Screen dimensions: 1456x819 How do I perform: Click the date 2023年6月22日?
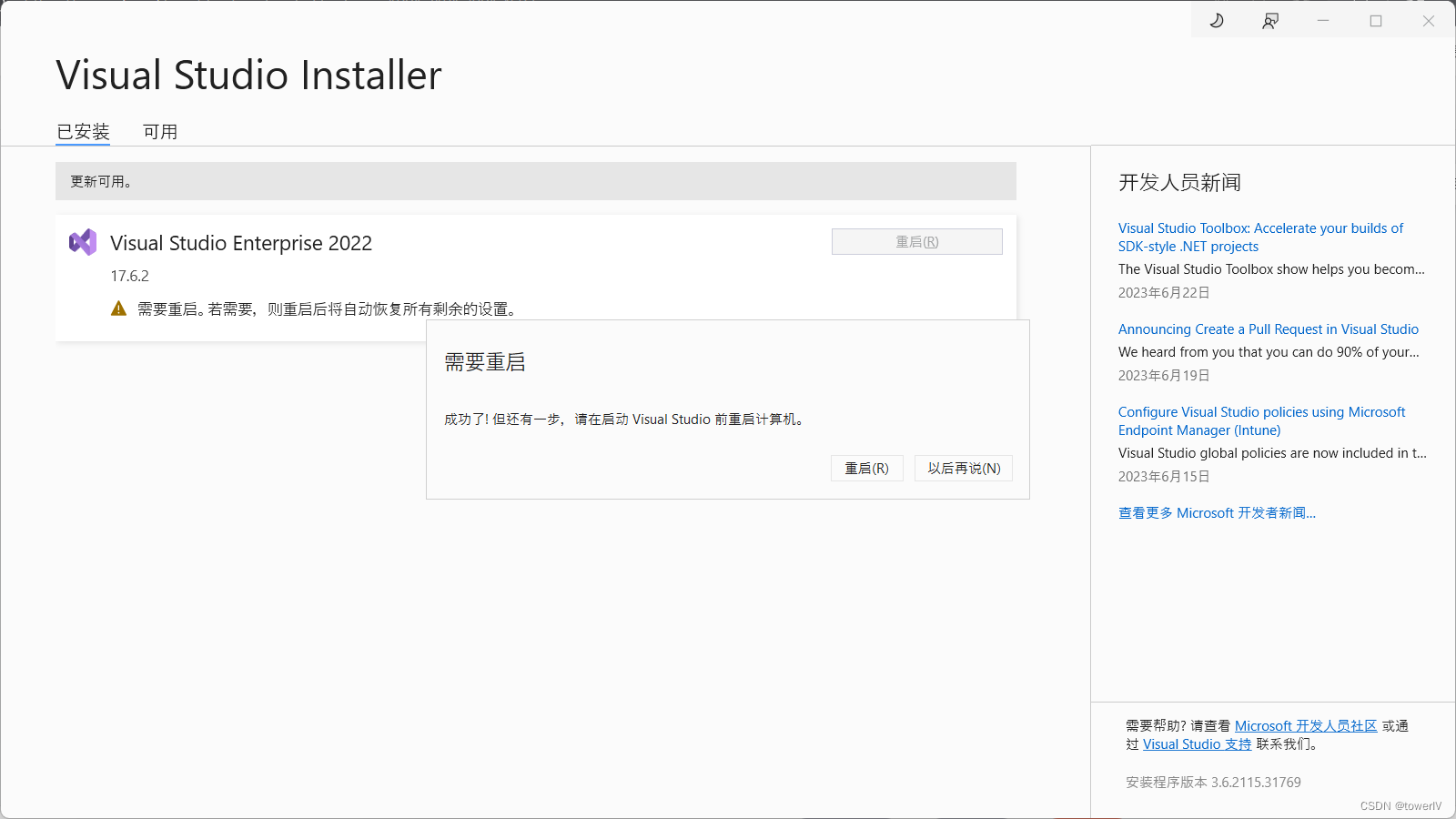[1164, 293]
